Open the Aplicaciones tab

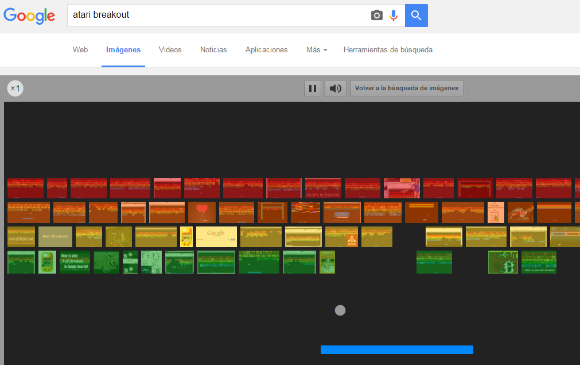(x=266, y=50)
